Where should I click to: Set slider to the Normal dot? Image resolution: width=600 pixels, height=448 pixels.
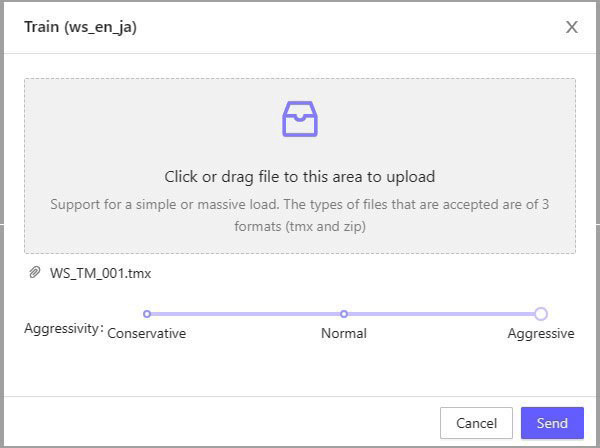pyautogui.click(x=344, y=314)
